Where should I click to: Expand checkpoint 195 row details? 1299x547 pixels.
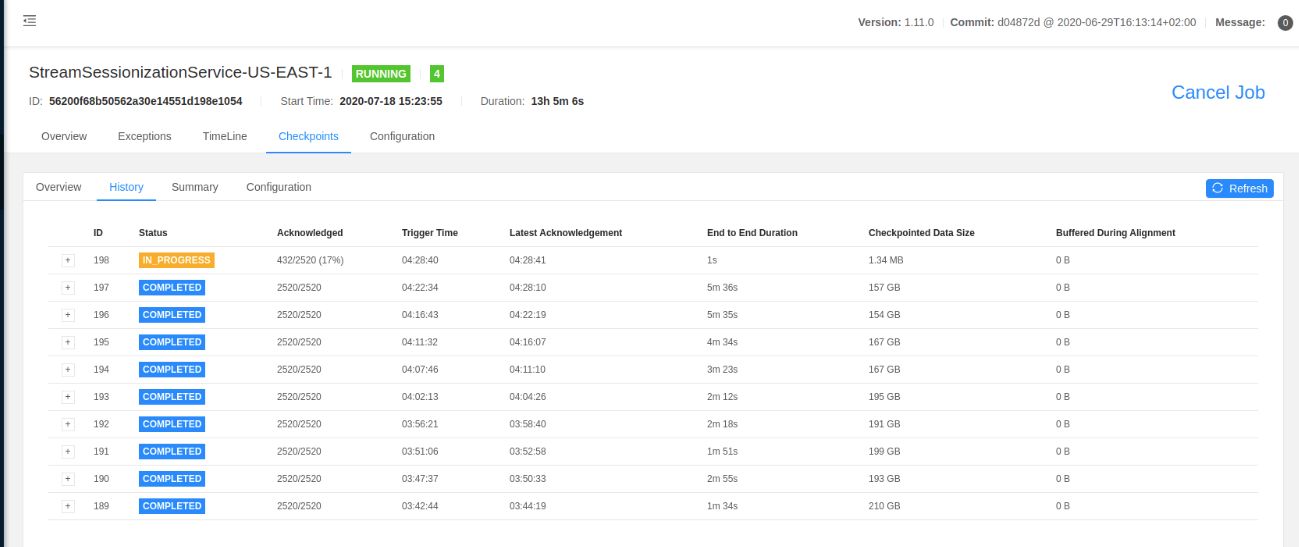(68, 342)
